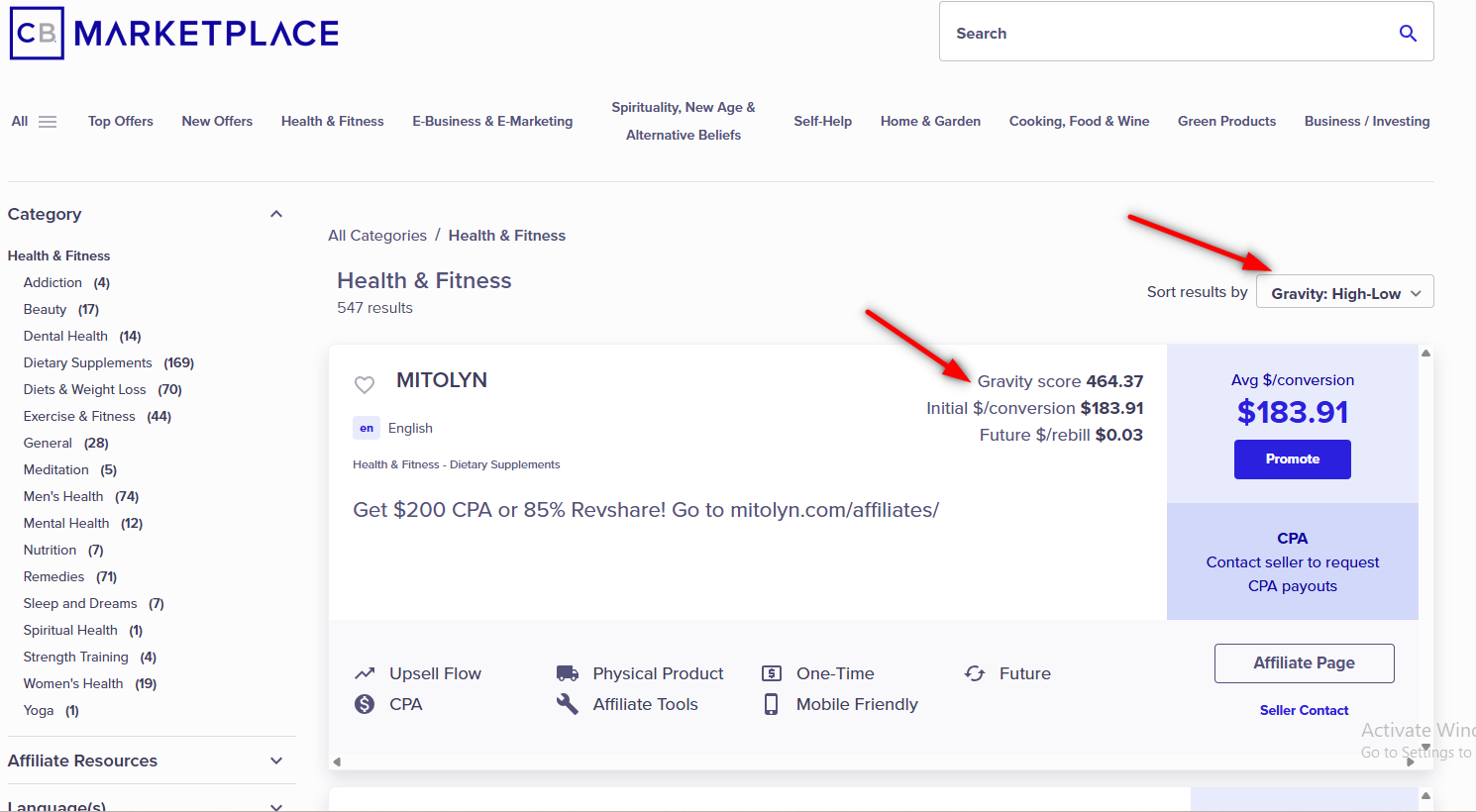This screenshot has height=812, width=1476.
Task: Click the Upsell Flow trend icon
Action: (365, 673)
